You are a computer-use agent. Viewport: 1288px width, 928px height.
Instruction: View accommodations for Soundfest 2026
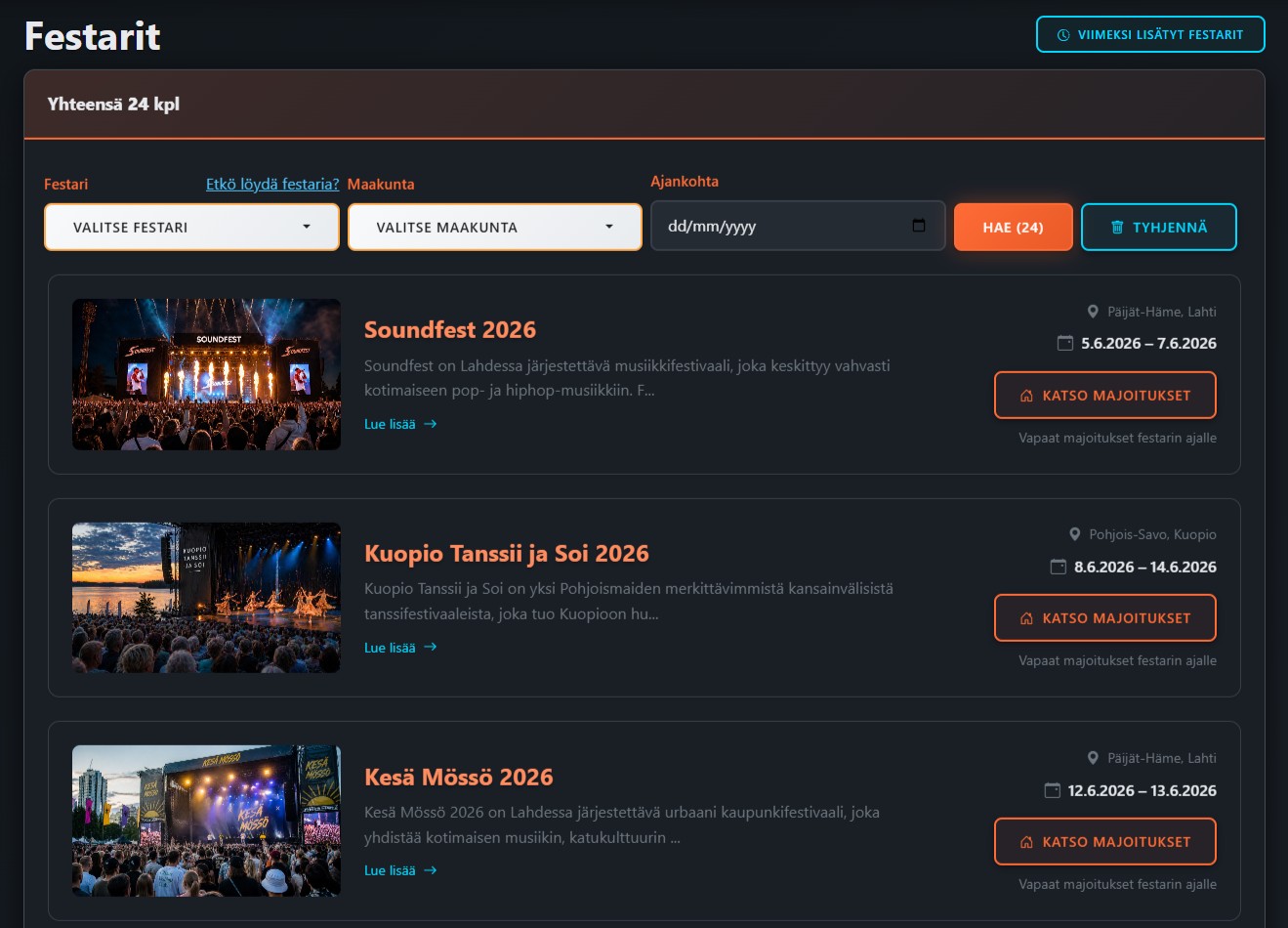pyautogui.click(x=1105, y=396)
